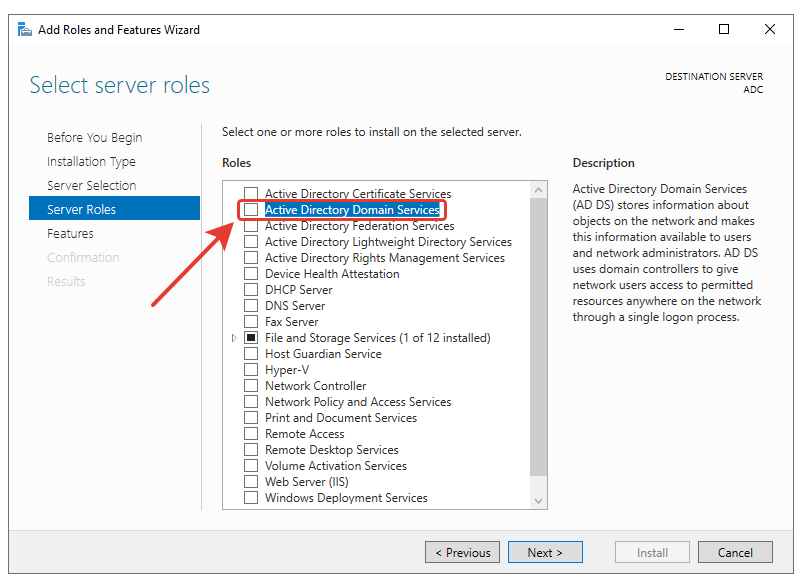Screen dimensions: 805x585
Task: Check Active Directory Domain Services checkbox
Action: tap(251, 210)
